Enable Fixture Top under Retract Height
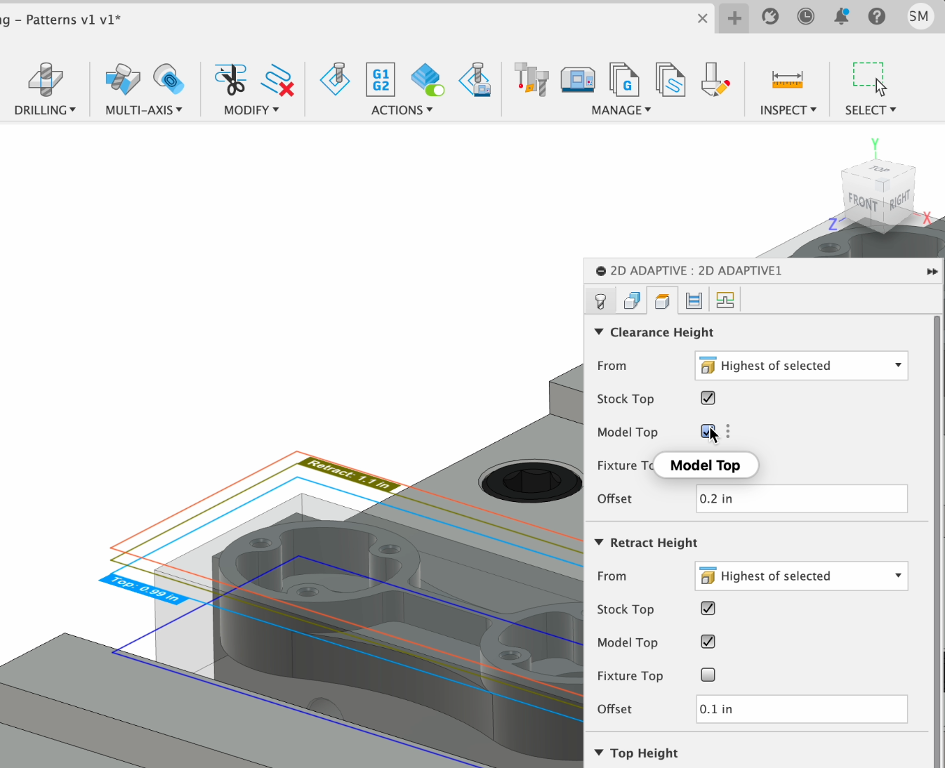The height and width of the screenshot is (768, 946). click(708, 675)
